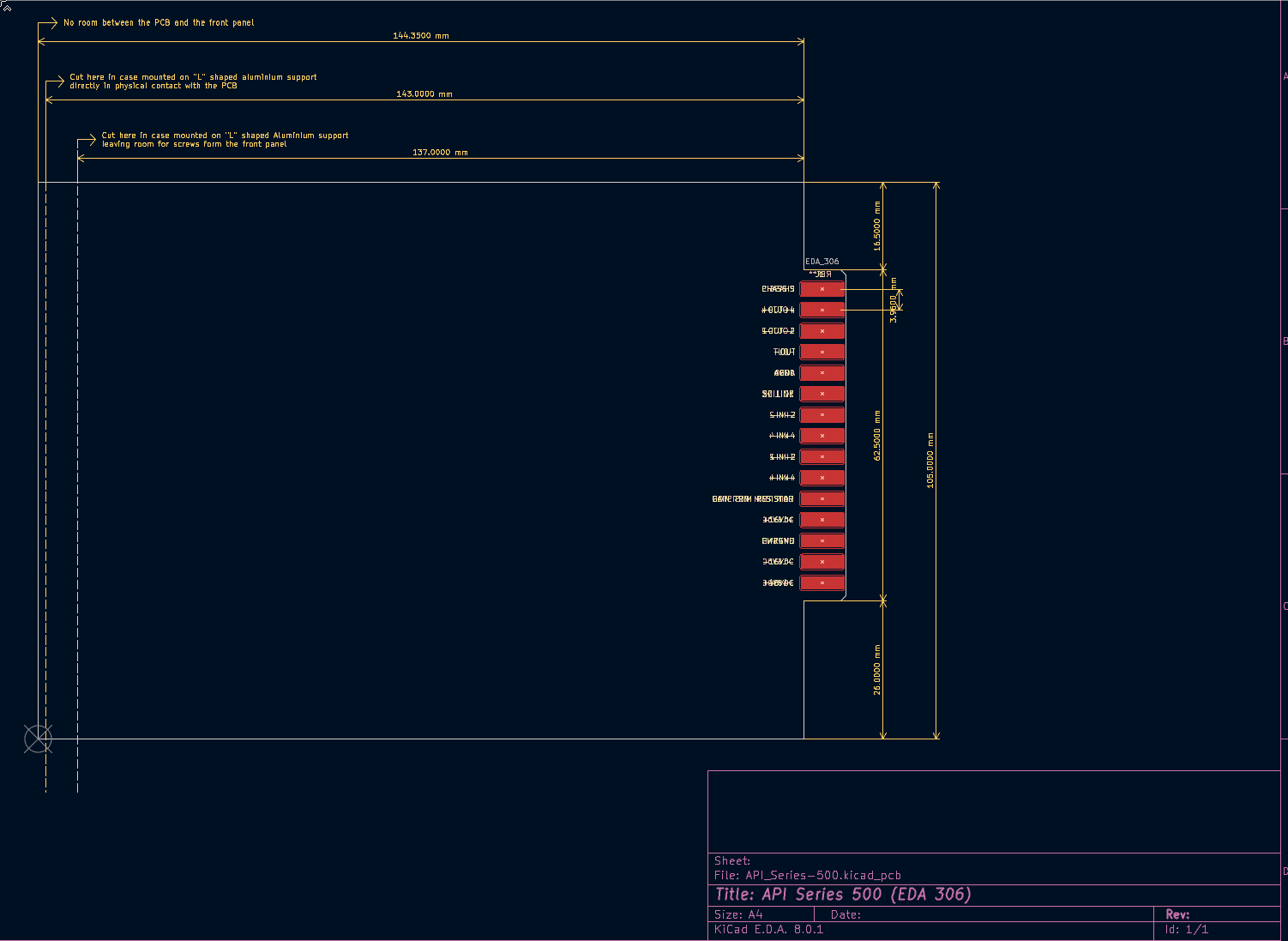Select the 26.0000 mm vertical dimension
Screen dimensions: 1288x941
coord(876,669)
